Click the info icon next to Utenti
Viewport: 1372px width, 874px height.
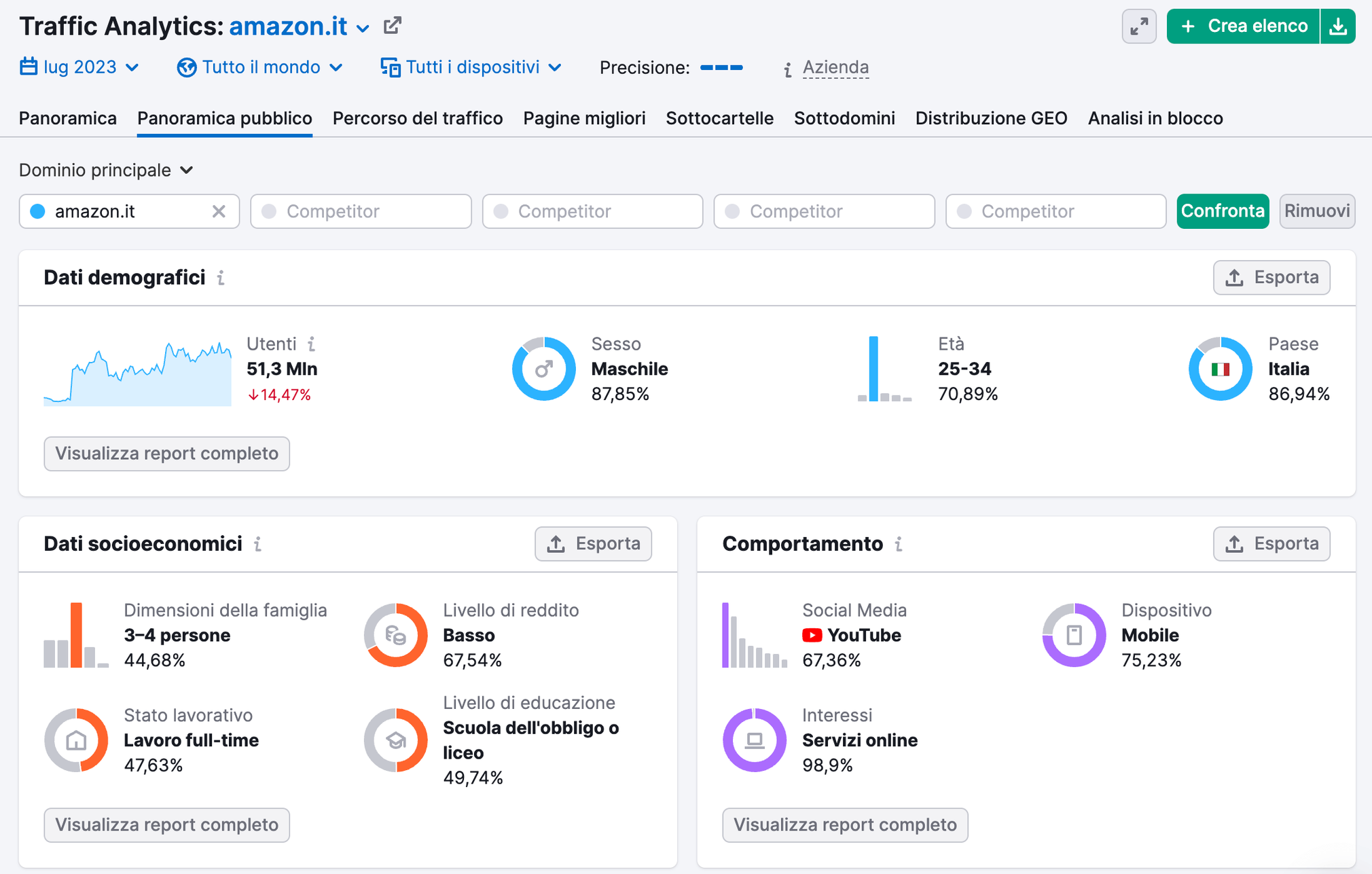[311, 344]
